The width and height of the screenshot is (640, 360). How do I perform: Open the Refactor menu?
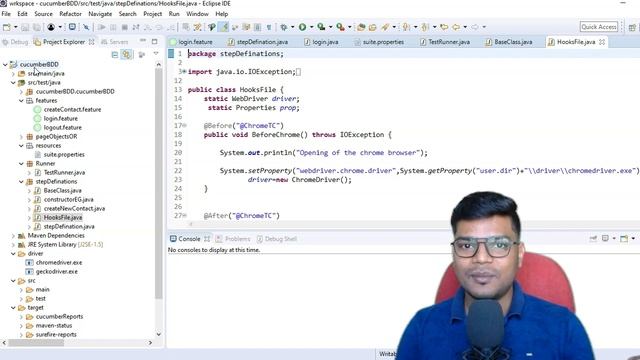tap(70, 14)
